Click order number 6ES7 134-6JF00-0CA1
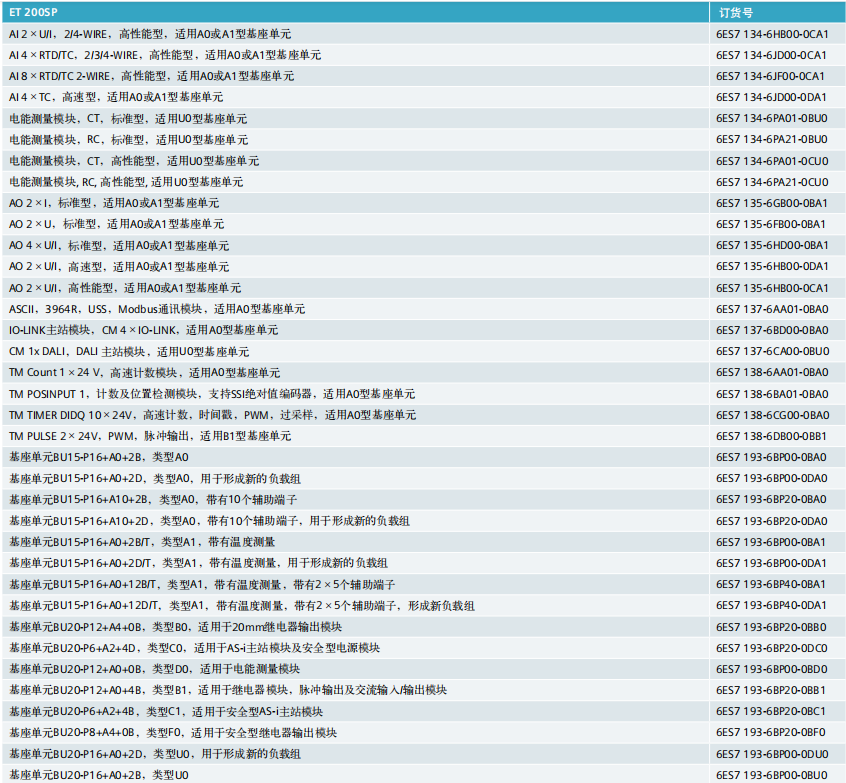846x783 pixels. (770, 76)
